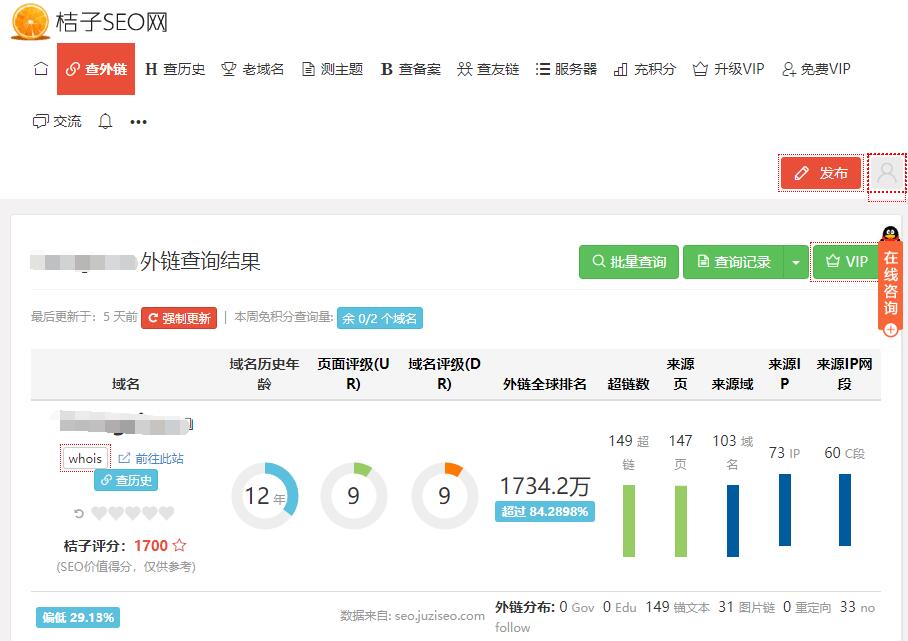Click the 偏低 29.13% badge
908x641 pixels.
pyautogui.click(x=78, y=617)
